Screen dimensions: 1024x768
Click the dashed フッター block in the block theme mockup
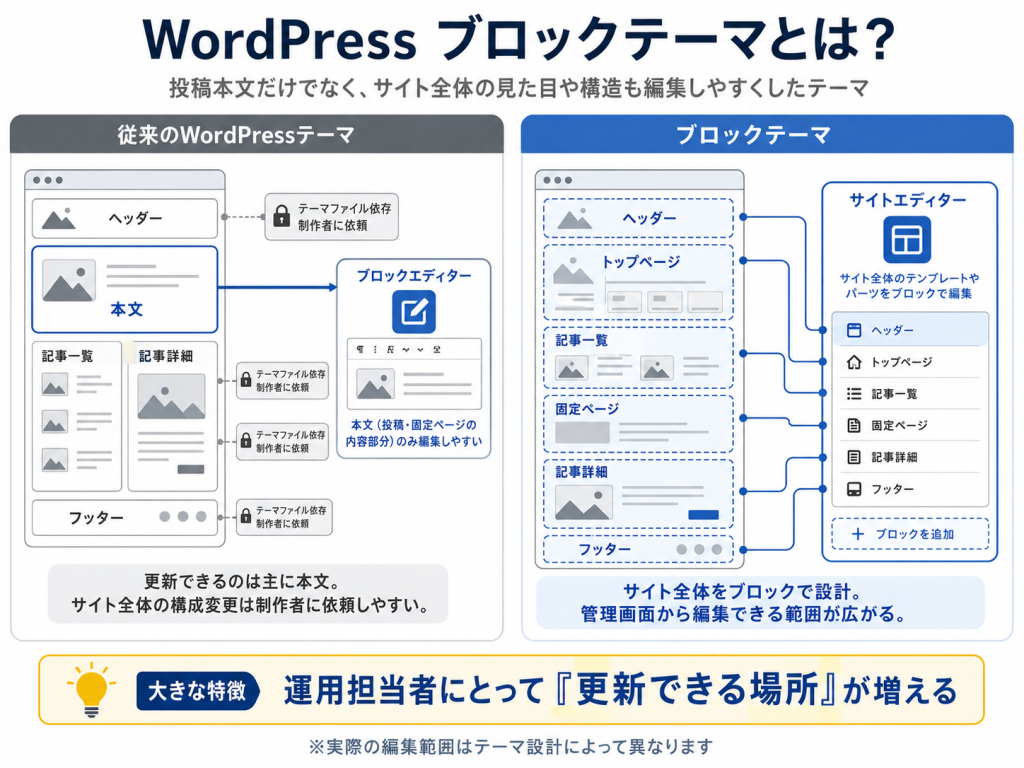point(638,549)
